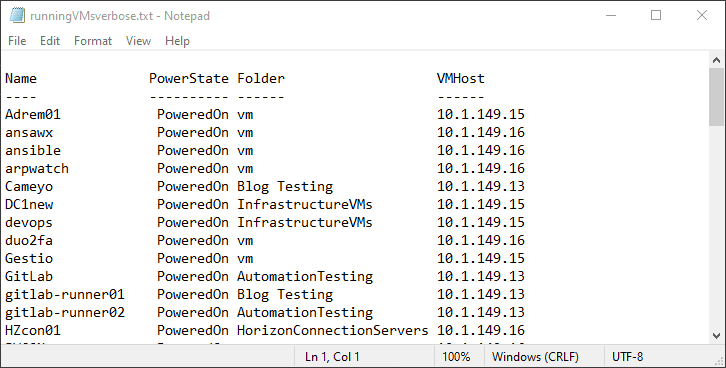Close the Notepad window
This screenshot has height=368, width=726.
tap(702, 15)
